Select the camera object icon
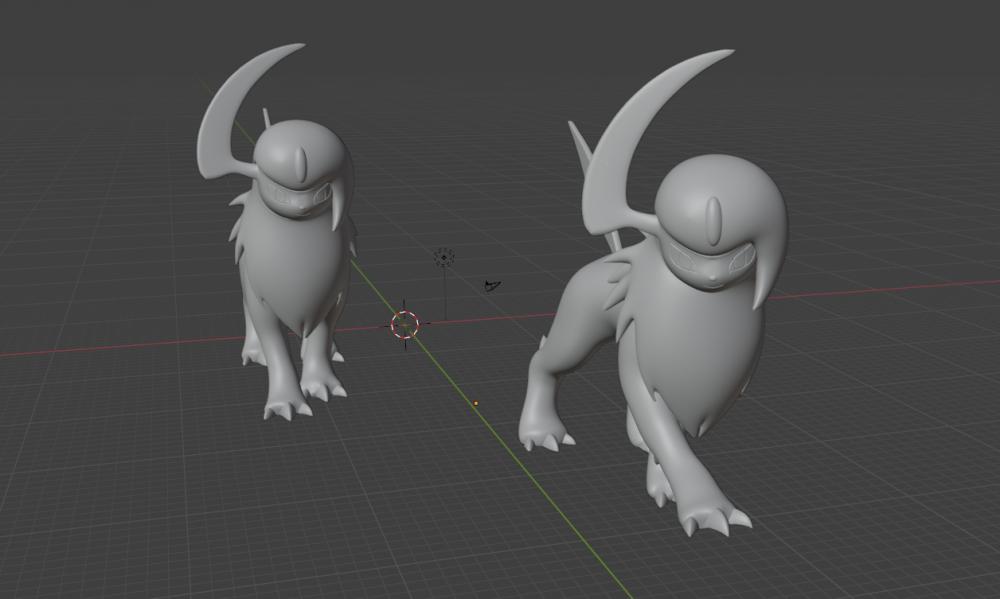This screenshot has width=1000, height=599. (491, 287)
